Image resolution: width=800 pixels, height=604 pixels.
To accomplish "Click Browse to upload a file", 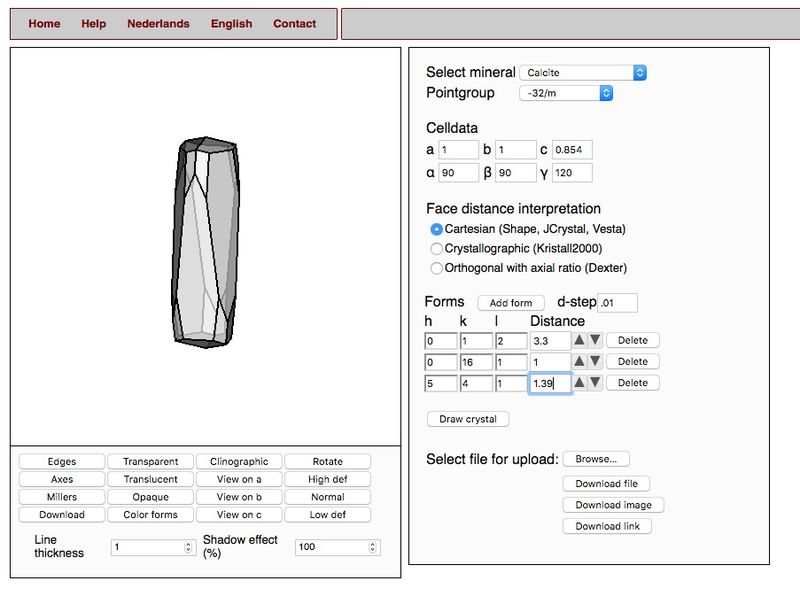I will point(596,459).
